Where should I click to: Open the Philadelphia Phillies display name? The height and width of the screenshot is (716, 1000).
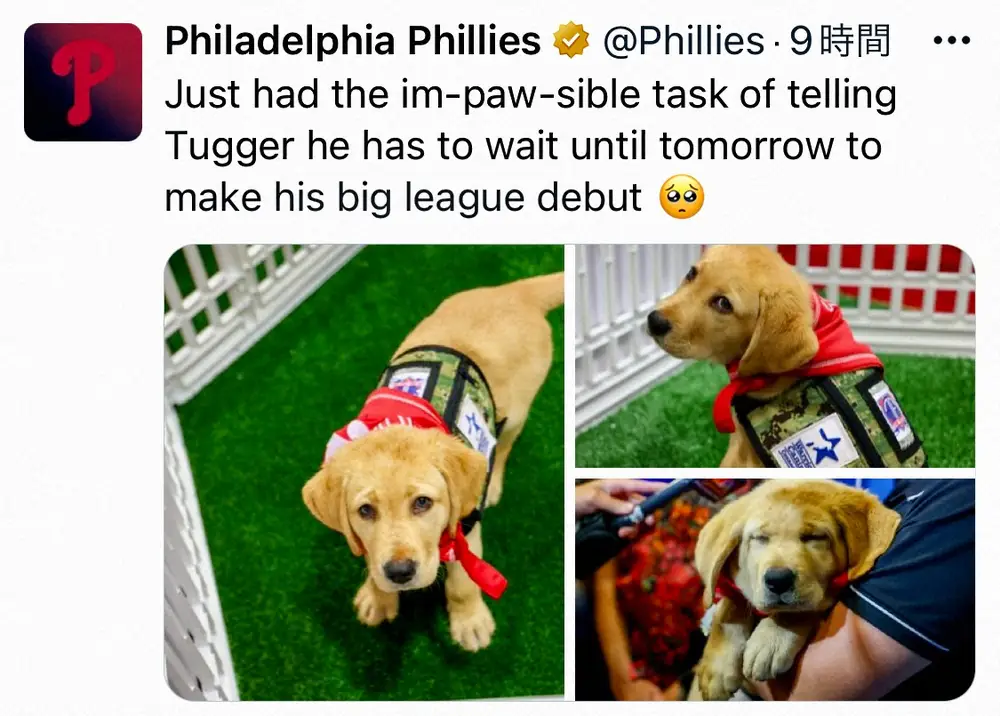coord(353,41)
